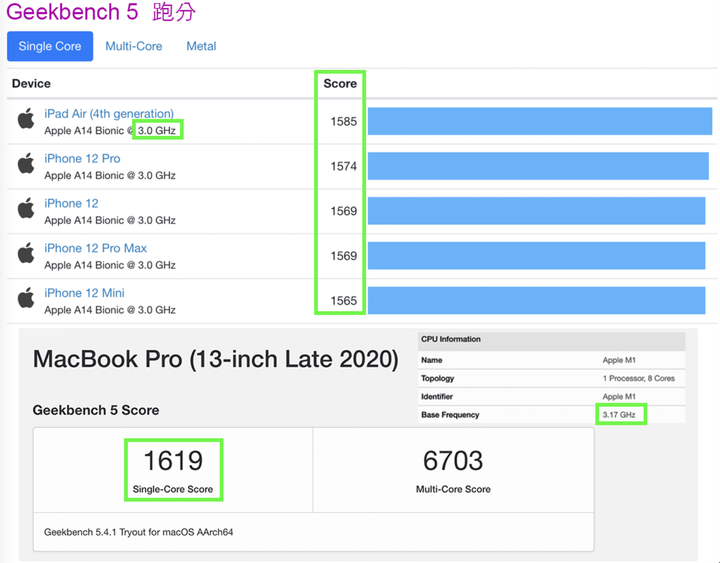
Task: Click the score bar for iPhone 12 Mini
Action: pyautogui.click(x=536, y=300)
